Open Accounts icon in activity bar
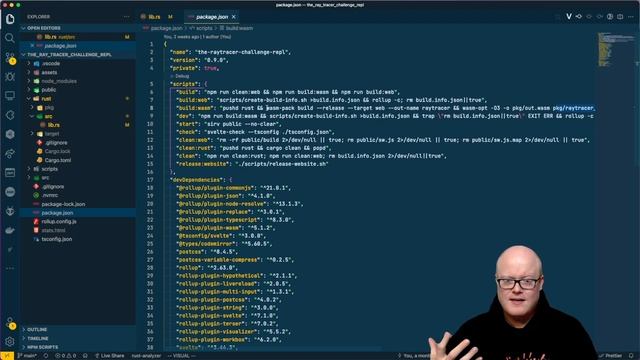This screenshot has width=640, height=360. coord(10,323)
